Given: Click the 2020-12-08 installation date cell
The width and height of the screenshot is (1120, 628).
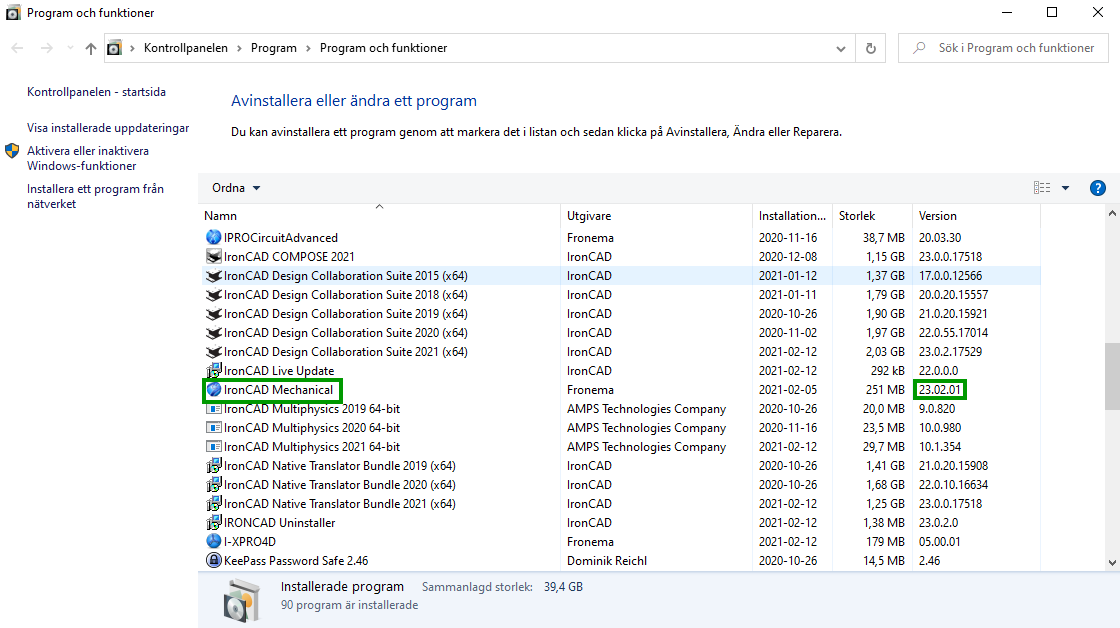Looking at the screenshot, I should (x=788, y=256).
